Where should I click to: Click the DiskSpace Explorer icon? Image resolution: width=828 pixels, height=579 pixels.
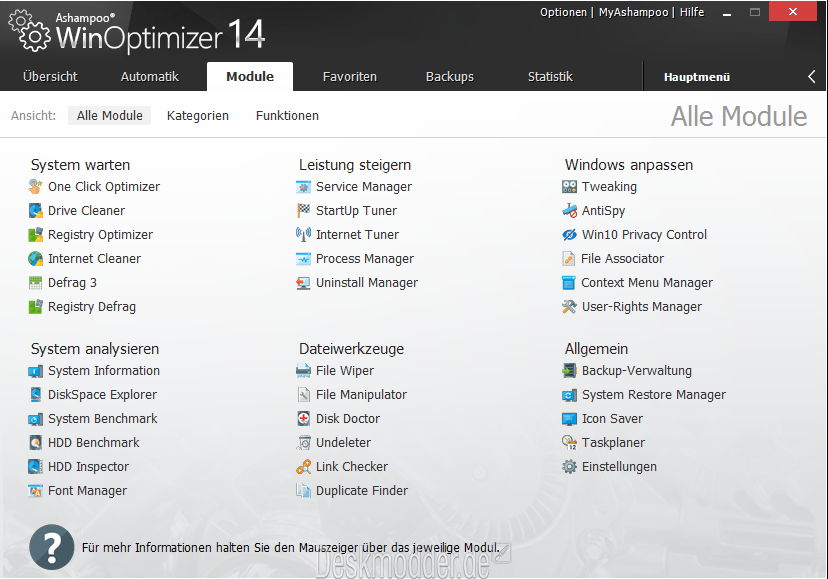[35, 395]
